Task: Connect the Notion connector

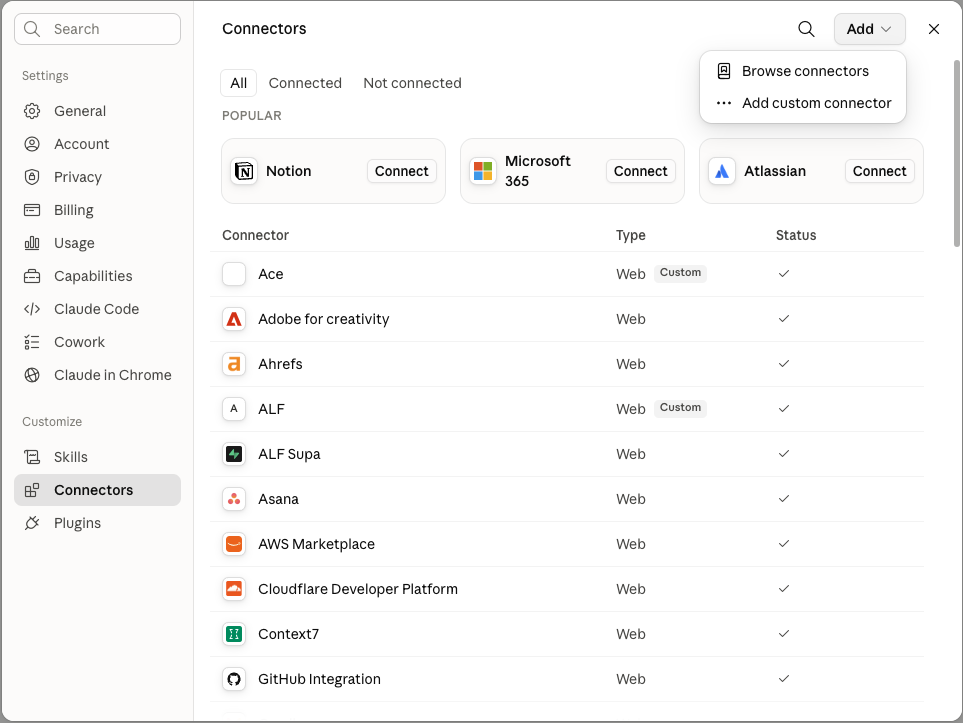Action: pos(402,171)
